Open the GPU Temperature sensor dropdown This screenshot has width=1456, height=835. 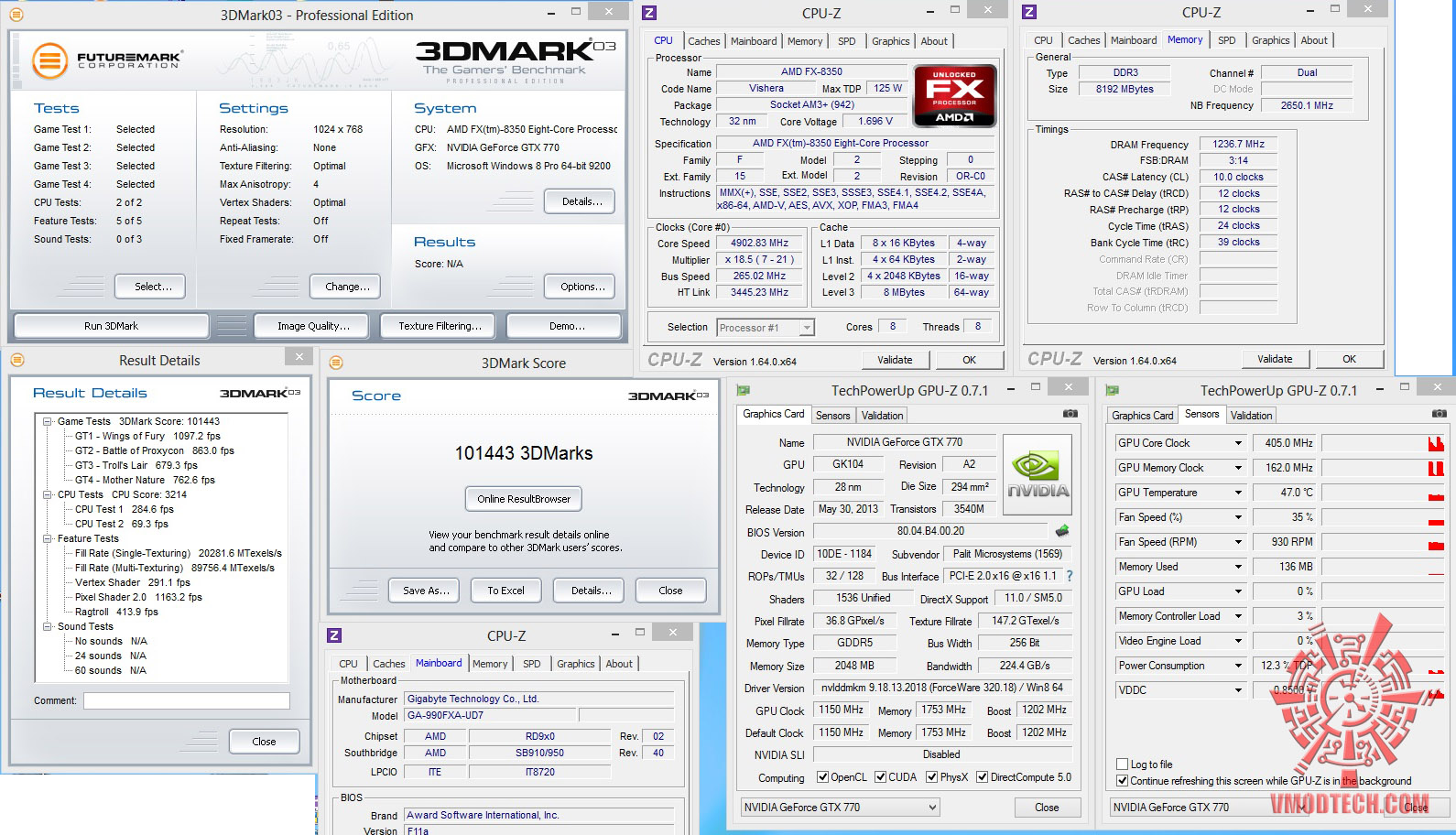click(1238, 493)
